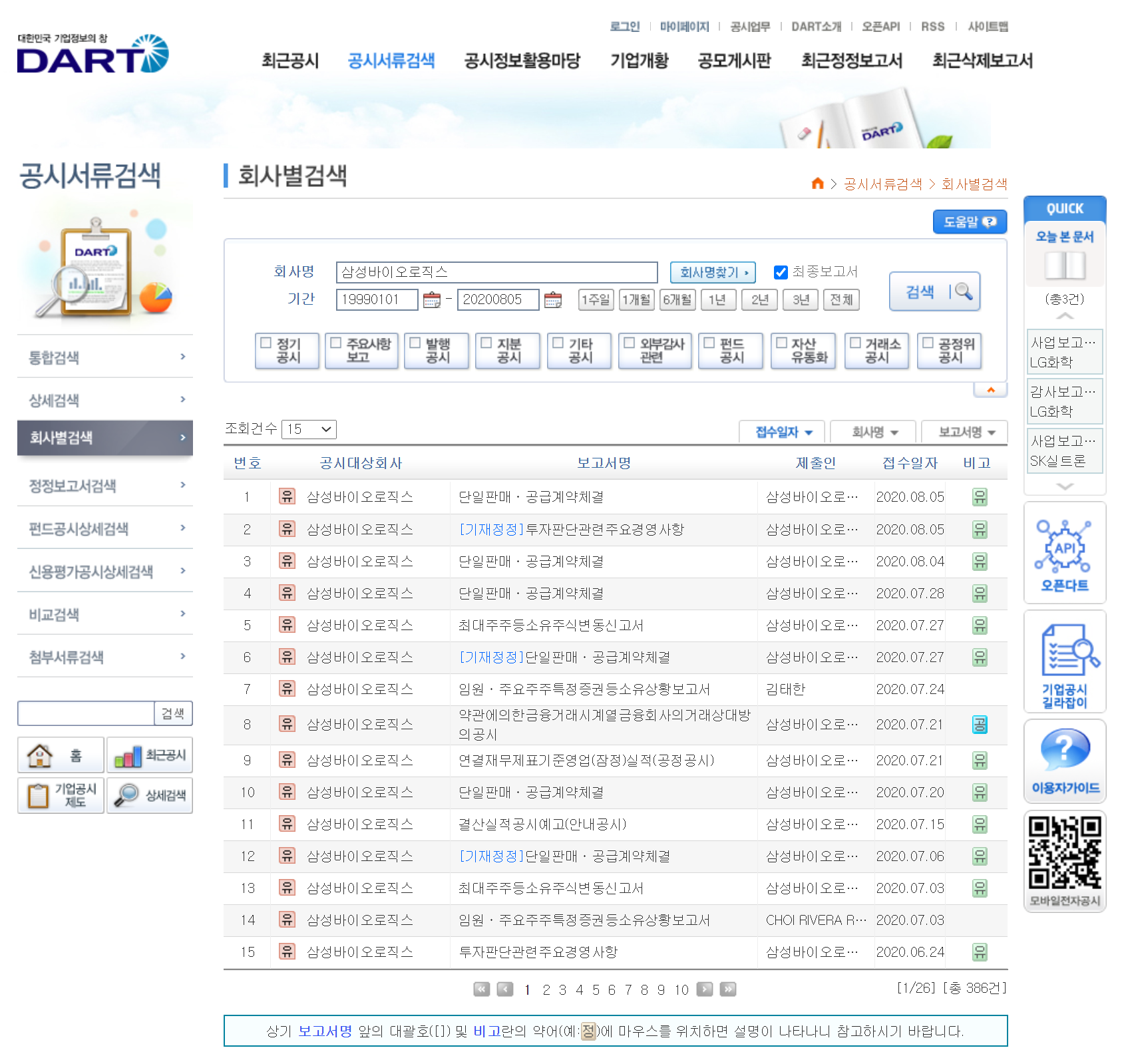Open 이용자가이드 help icon
Screen dimensions: 1124x1064
1065,762
